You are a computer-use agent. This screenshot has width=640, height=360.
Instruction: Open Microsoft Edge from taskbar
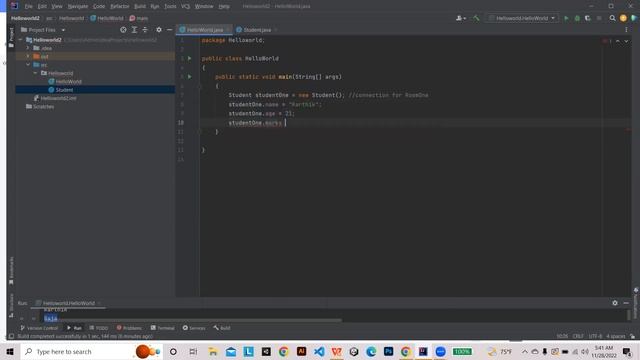[x=371, y=351]
